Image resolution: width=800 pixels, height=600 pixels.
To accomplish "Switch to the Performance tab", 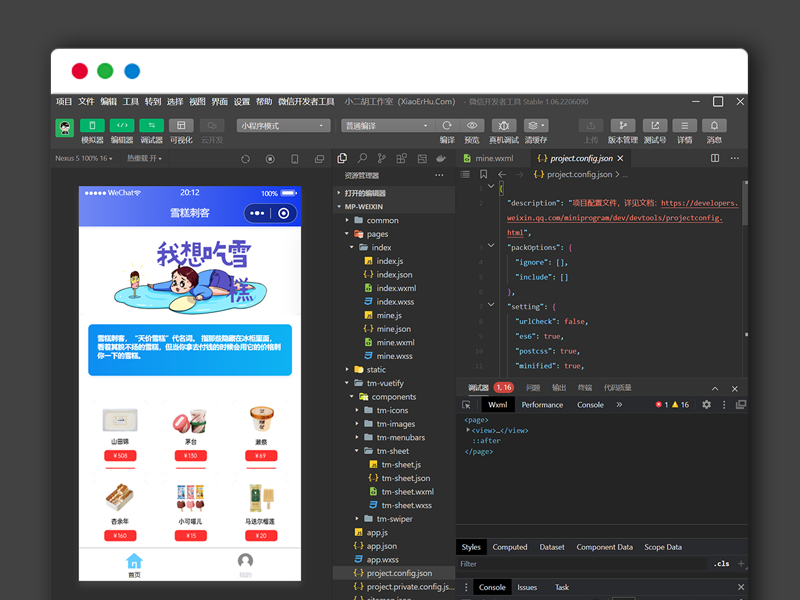I will pos(542,405).
